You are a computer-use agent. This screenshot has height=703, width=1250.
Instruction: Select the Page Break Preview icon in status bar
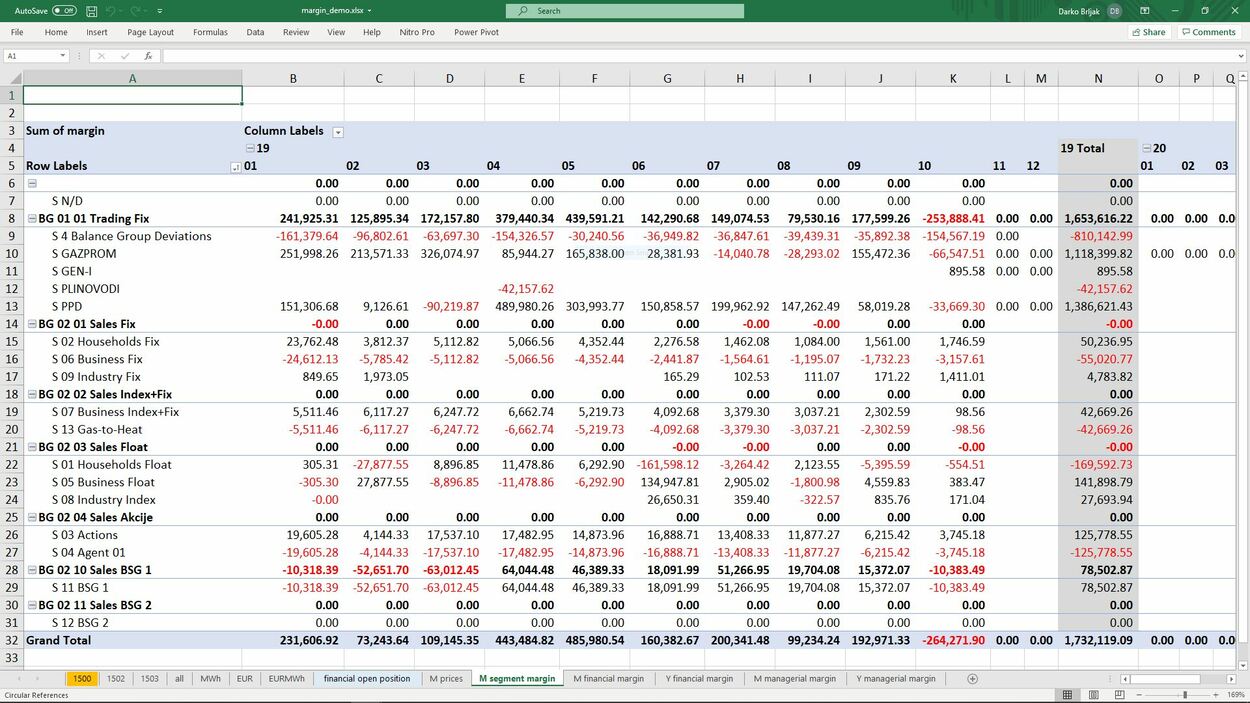click(x=1120, y=694)
